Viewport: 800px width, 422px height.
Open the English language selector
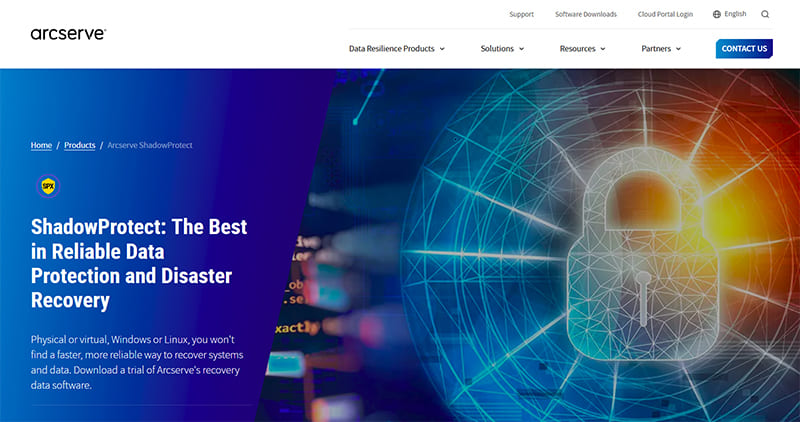[x=730, y=14]
